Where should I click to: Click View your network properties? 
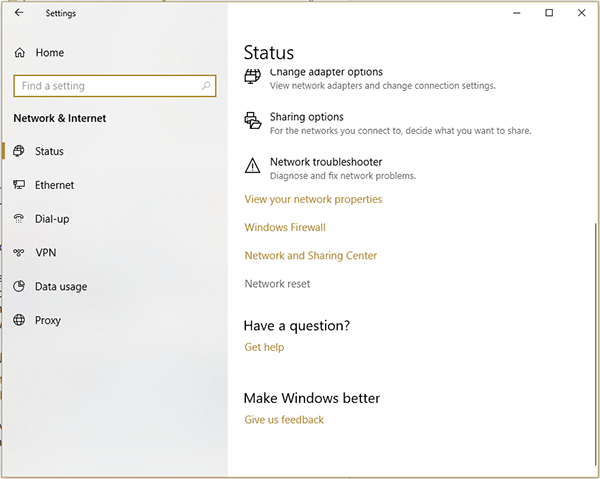313,199
